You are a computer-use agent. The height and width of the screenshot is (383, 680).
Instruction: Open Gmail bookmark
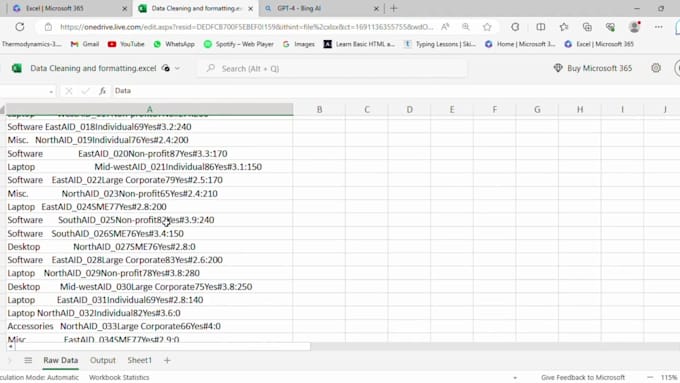[85, 44]
